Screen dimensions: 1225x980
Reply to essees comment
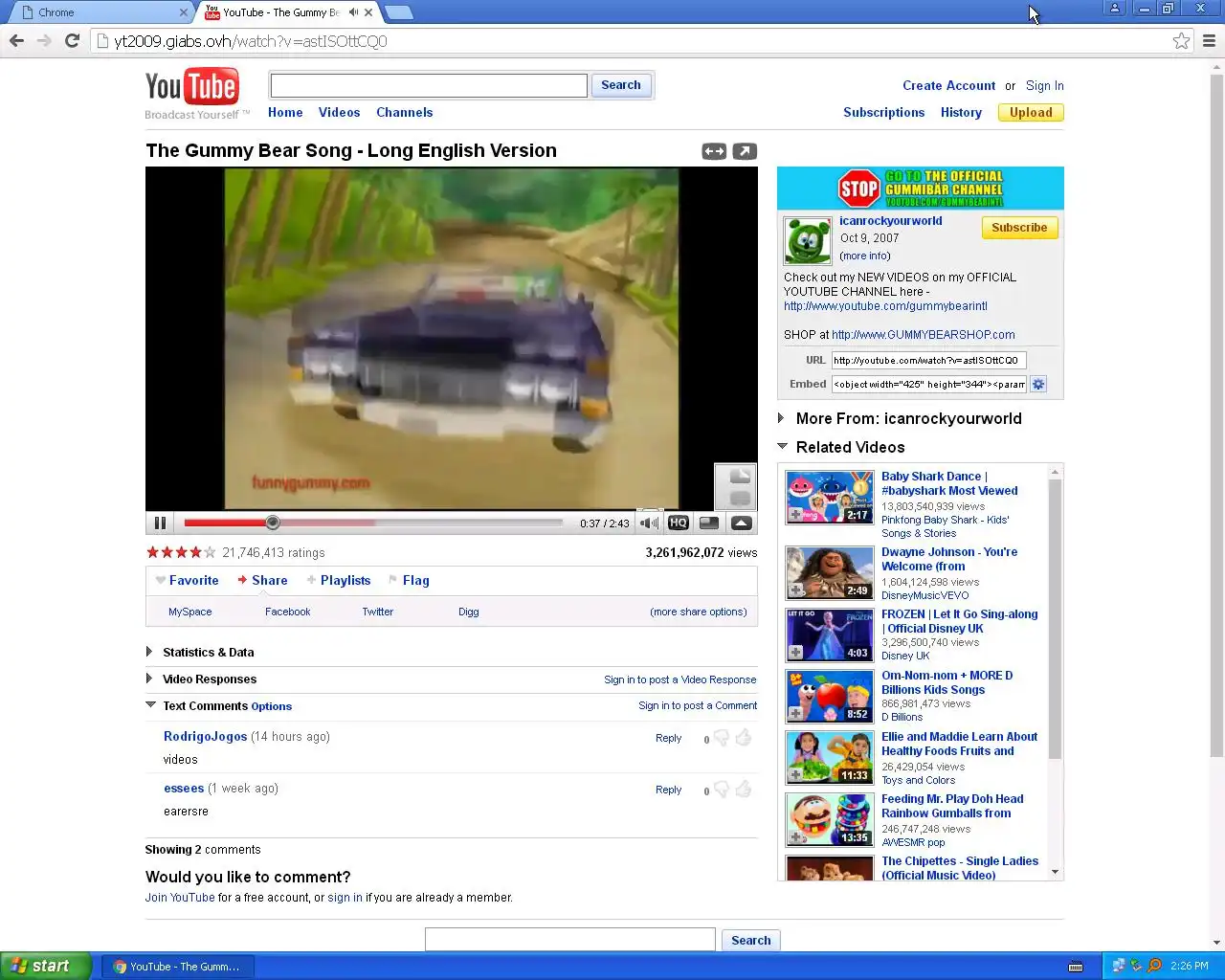coord(669,791)
